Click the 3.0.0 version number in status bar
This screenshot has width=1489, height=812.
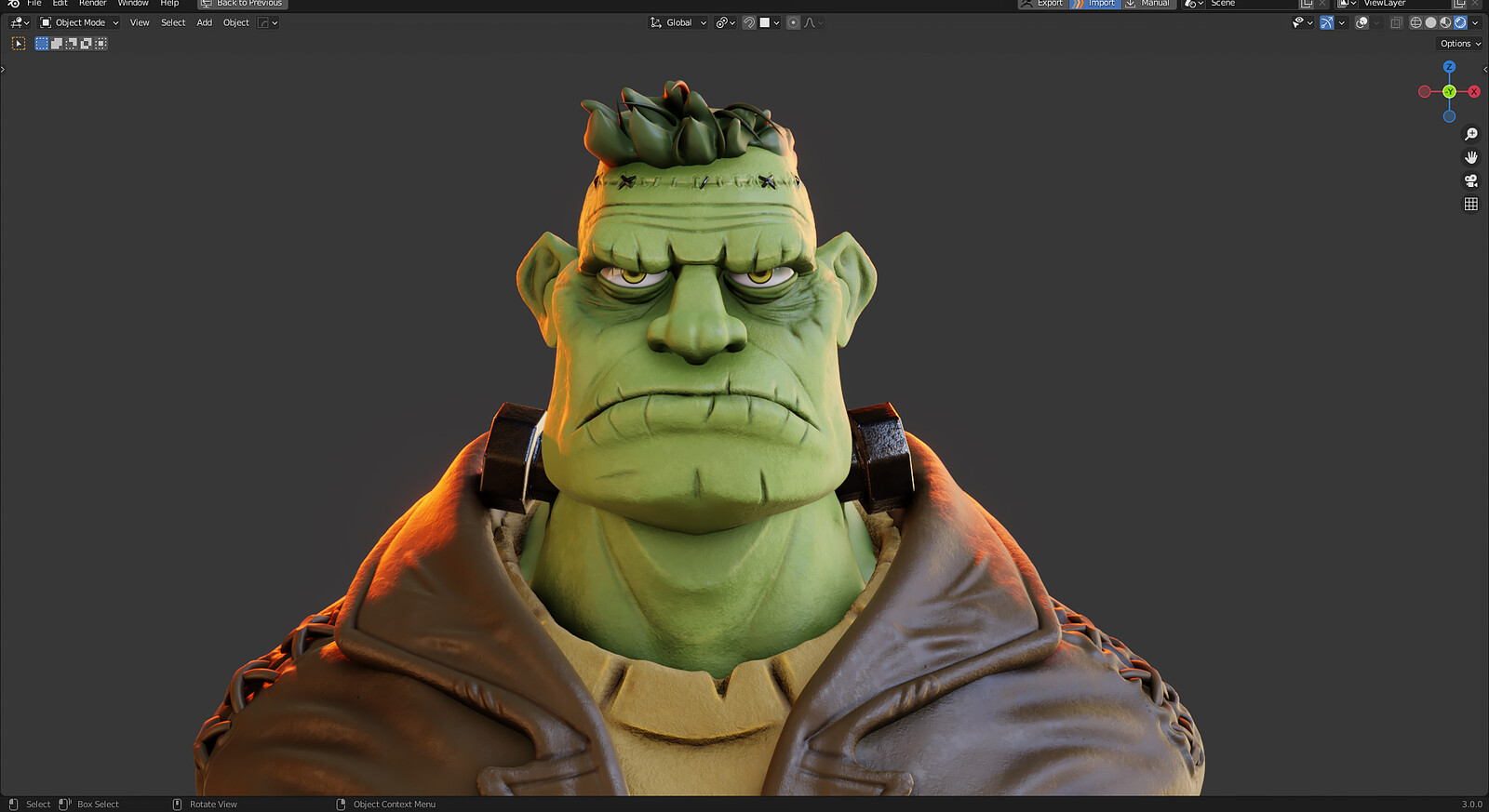[1471, 805]
